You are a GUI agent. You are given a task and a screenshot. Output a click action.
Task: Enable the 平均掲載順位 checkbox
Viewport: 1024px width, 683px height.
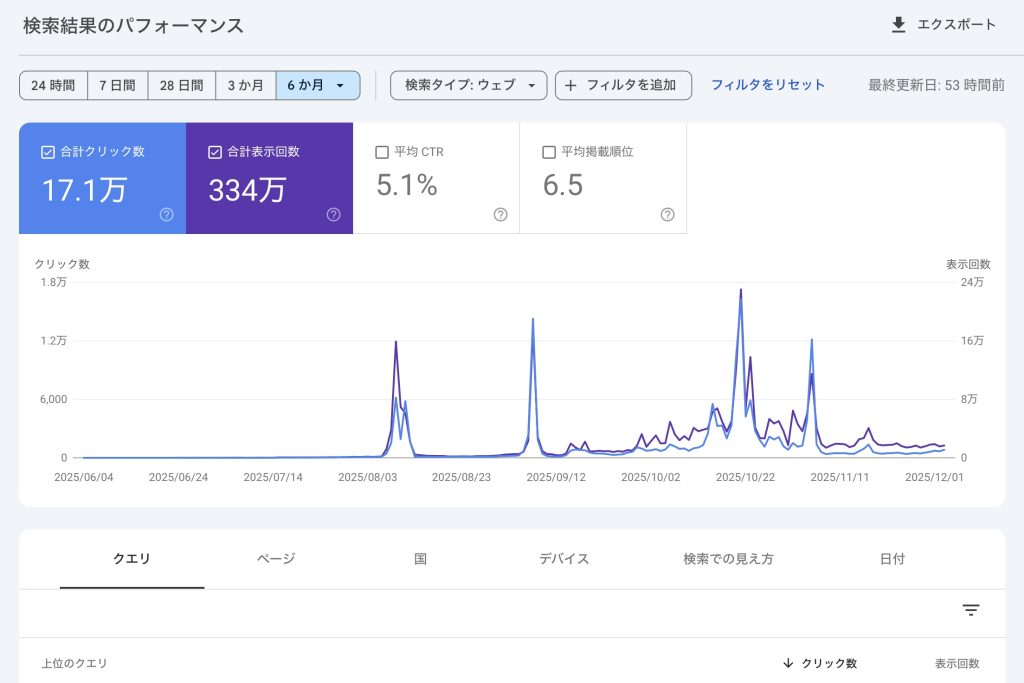pos(548,152)
